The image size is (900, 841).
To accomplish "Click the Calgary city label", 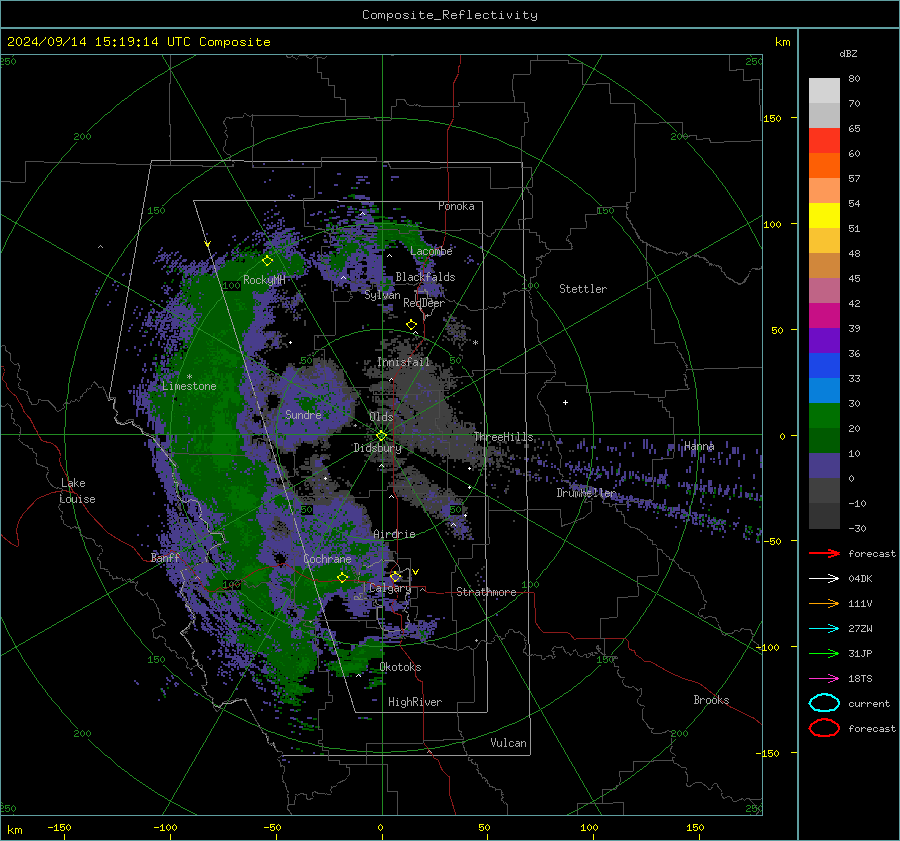I will click(x=390, y=588).
